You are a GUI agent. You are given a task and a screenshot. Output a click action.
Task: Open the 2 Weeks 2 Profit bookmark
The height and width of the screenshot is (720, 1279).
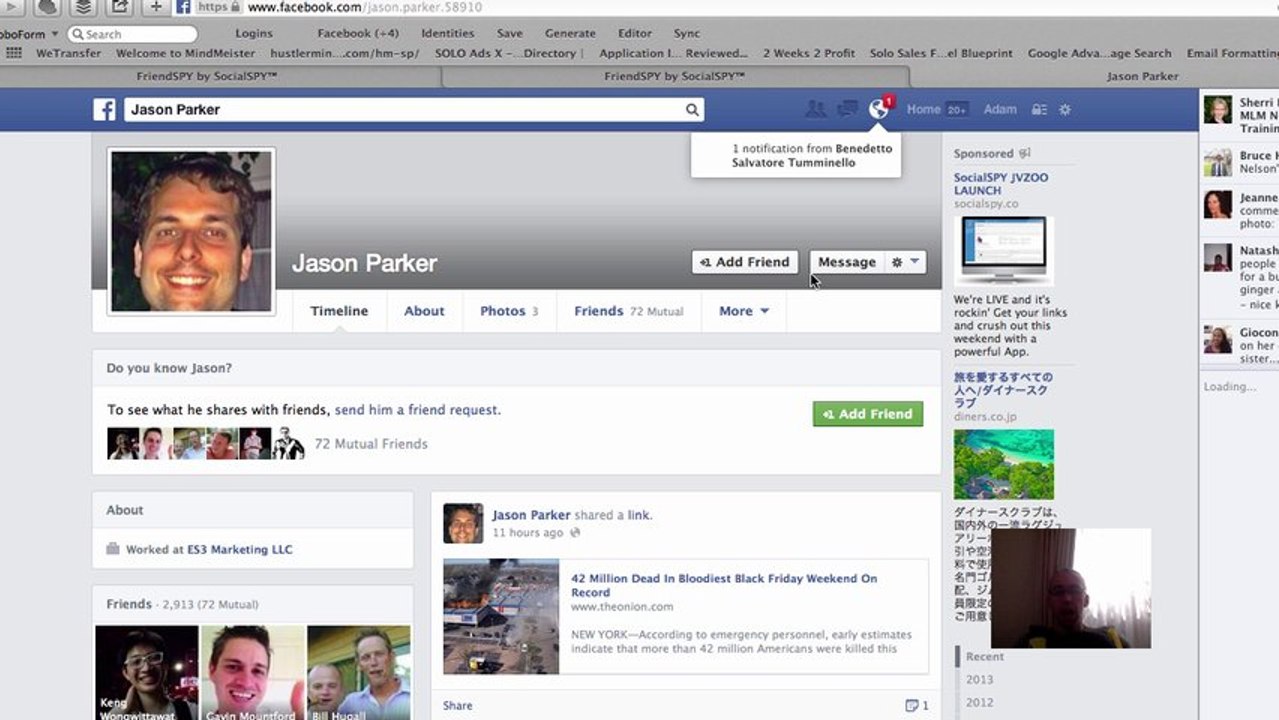pyautogui.click(x=809, y=54)
